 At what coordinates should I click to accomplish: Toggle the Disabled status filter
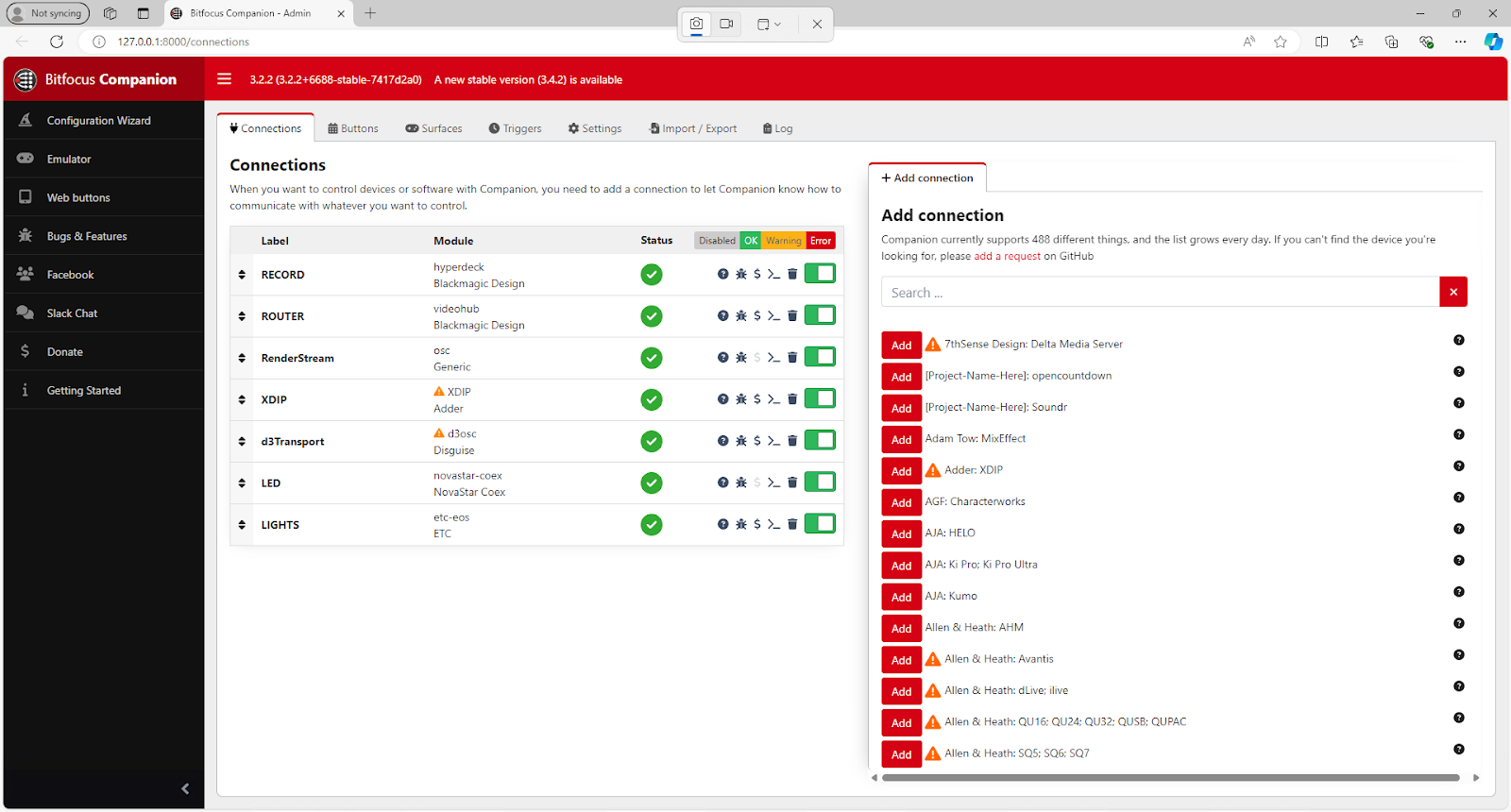coord(717,241)
